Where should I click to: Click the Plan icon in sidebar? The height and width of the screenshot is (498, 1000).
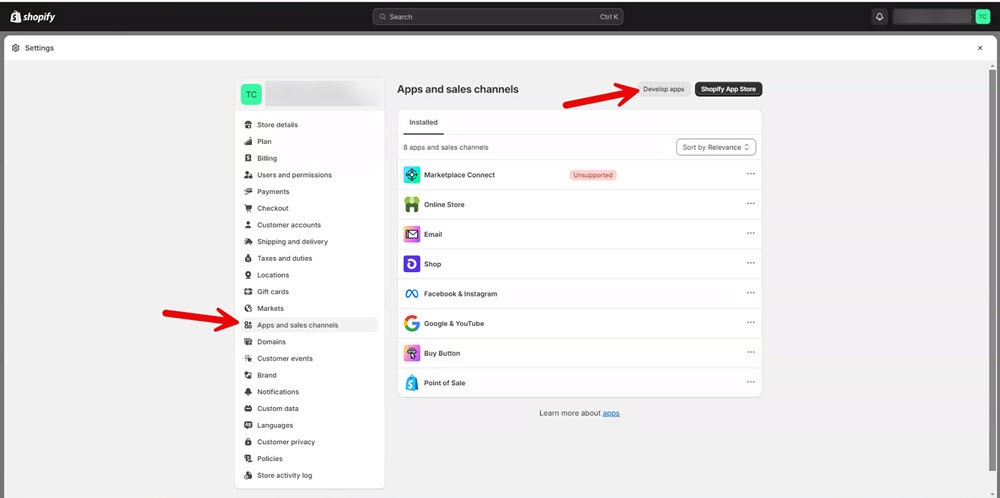pos(249,142)
